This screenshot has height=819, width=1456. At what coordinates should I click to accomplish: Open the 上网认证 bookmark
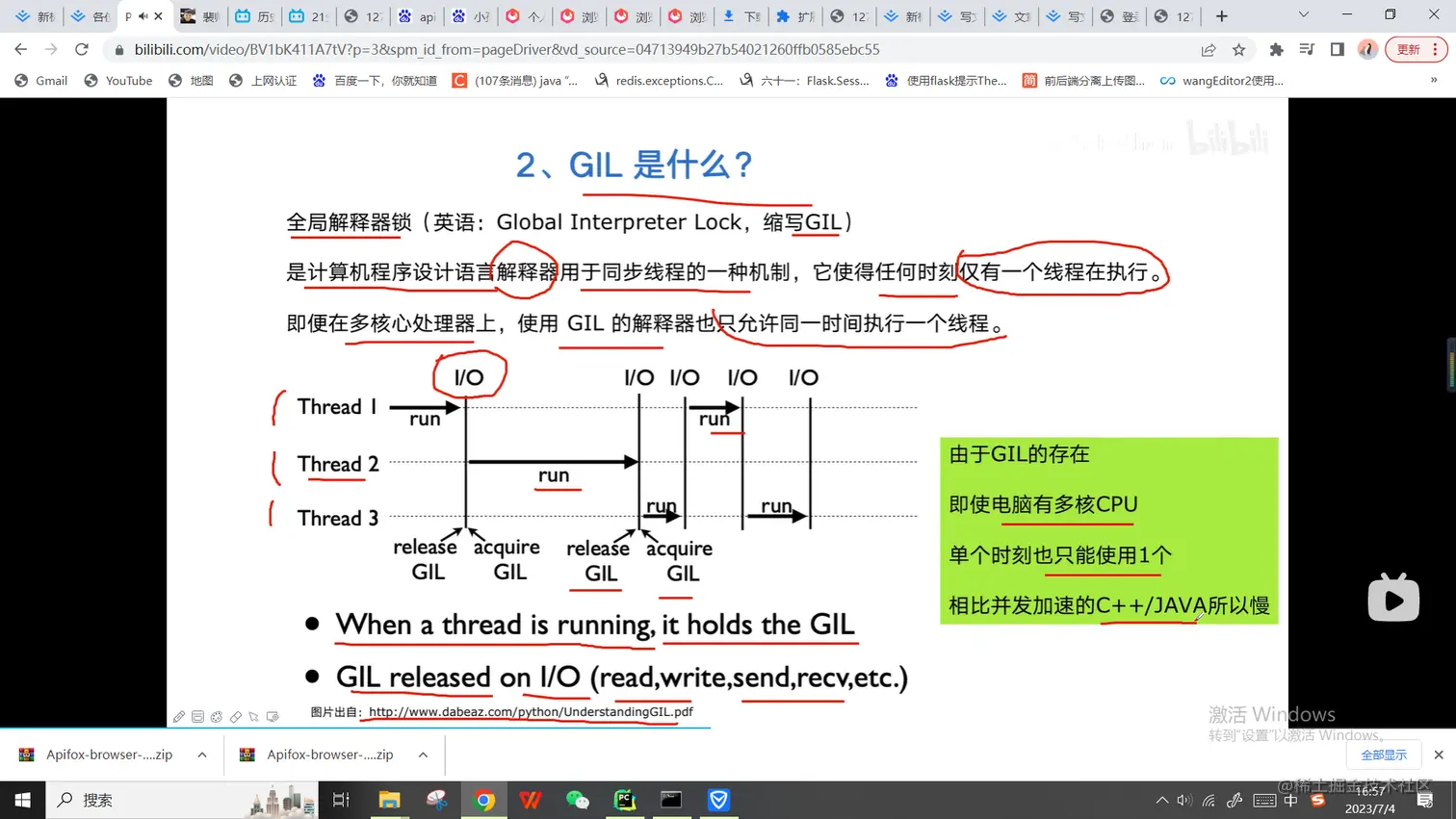point(263,81)
